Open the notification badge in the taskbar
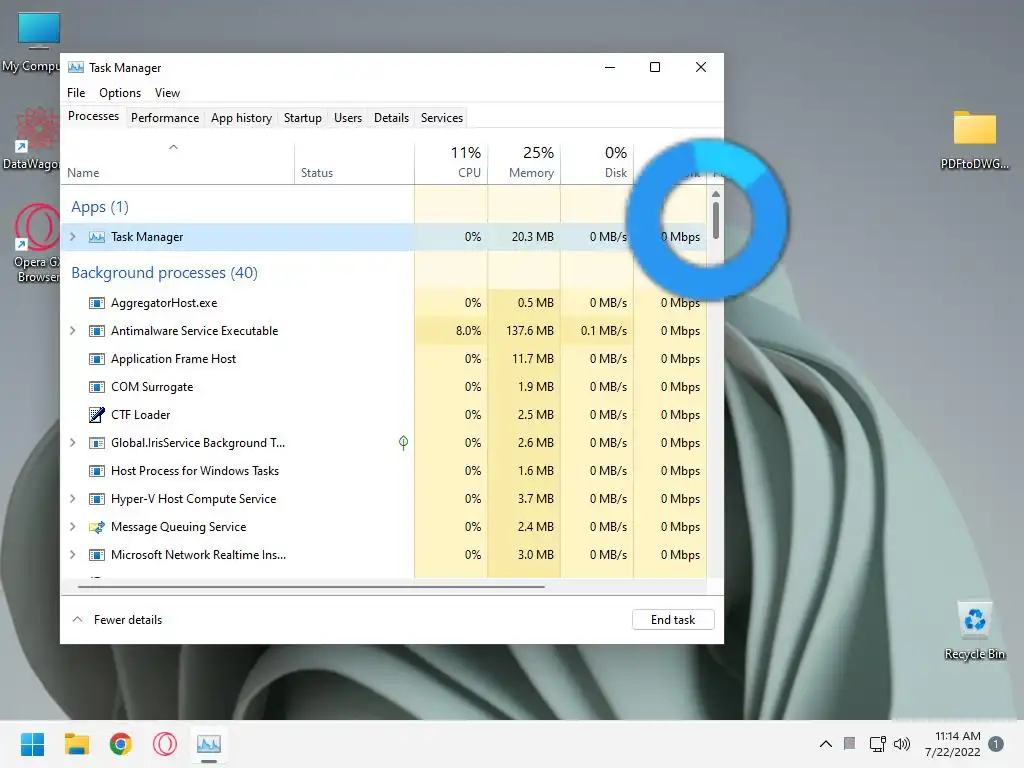1024x768 pixels. pos(996,744)
